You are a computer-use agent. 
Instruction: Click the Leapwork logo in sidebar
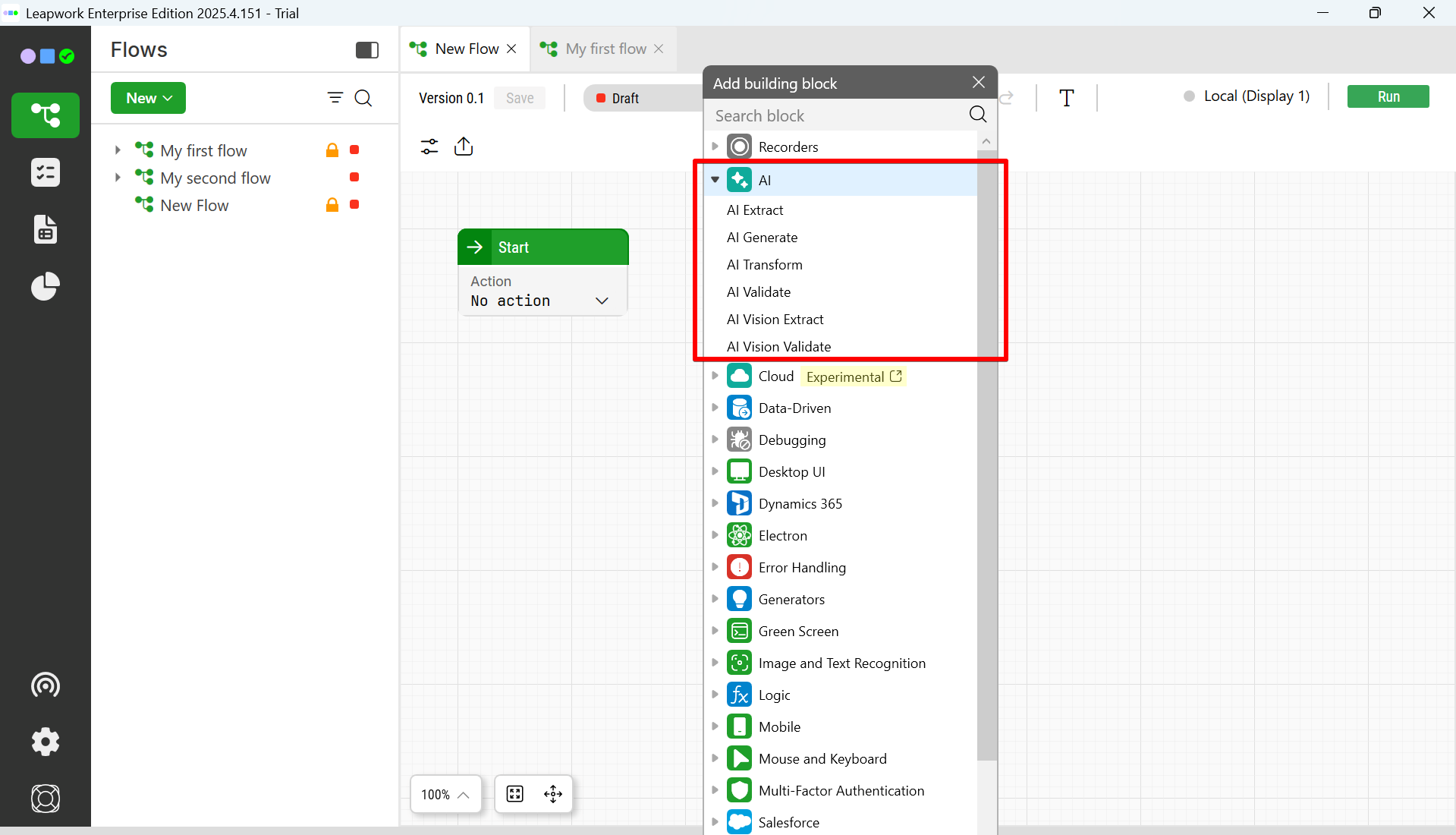click(x=47, y=56)
